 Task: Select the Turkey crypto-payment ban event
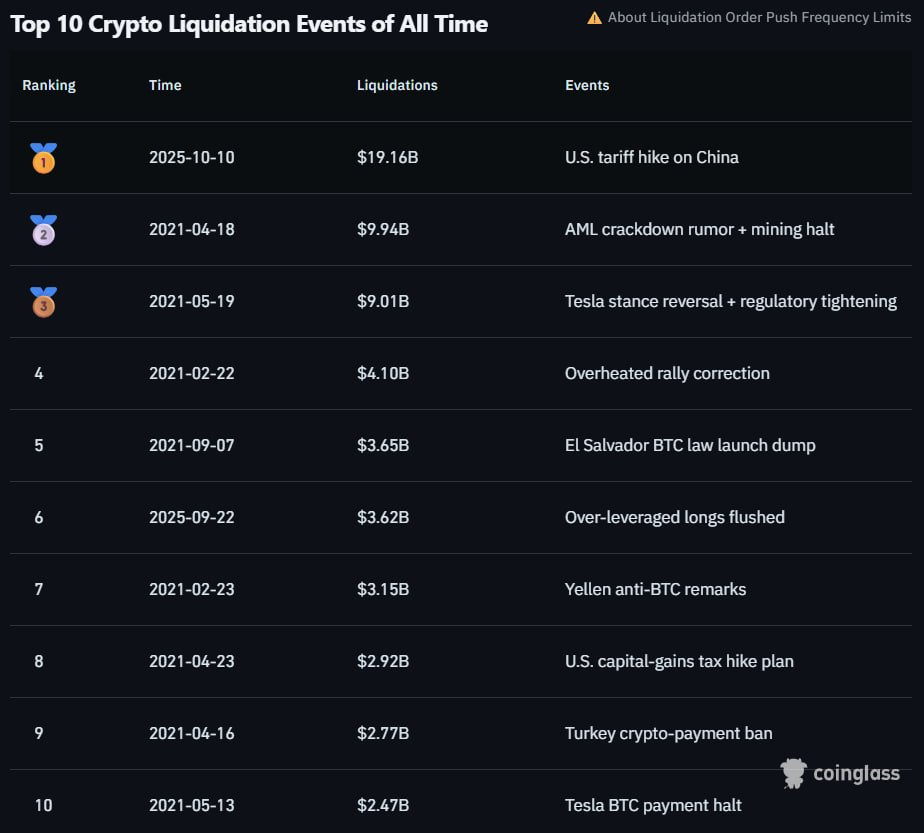point(668,733)
